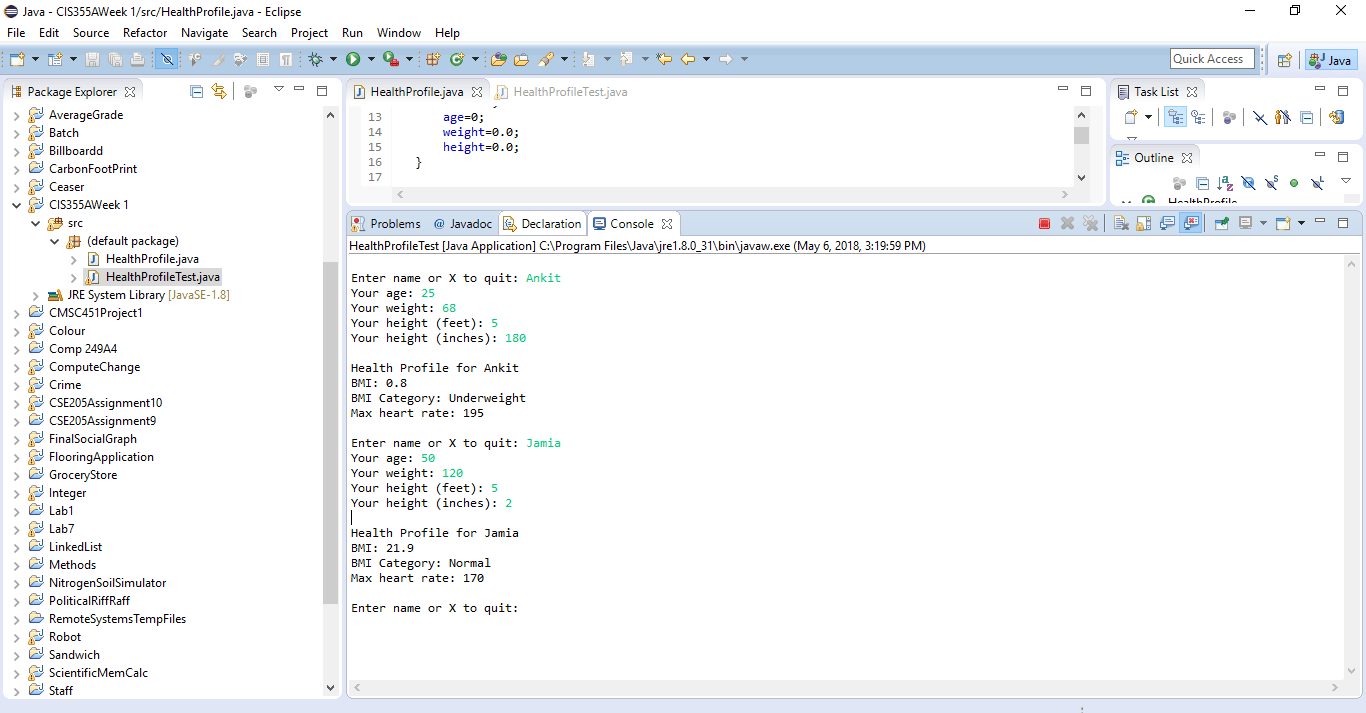
Task: Click the Clear Console icon
Action: [1121, 223]
